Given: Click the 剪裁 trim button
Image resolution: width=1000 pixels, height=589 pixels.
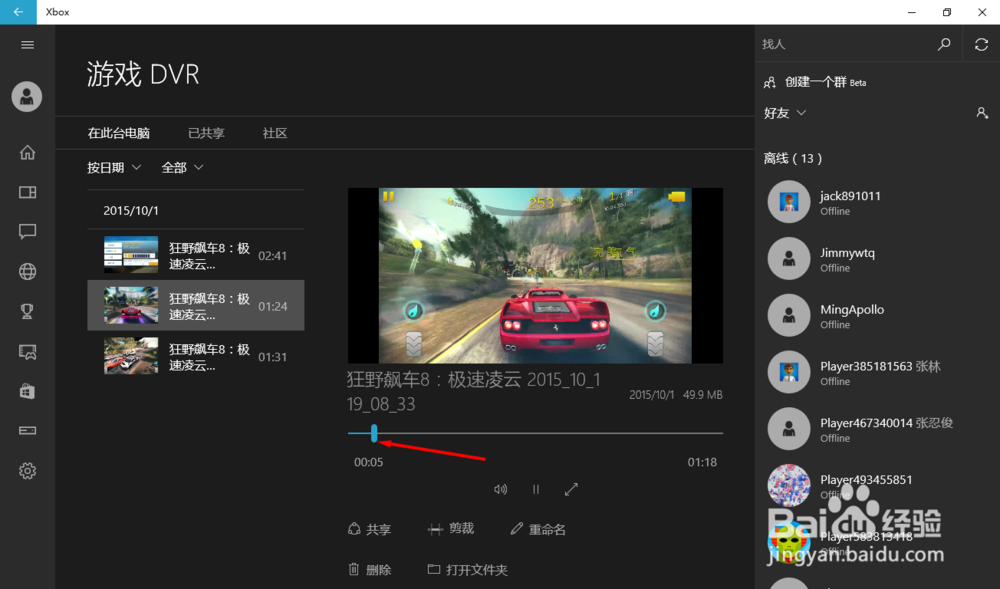Looking at the screenshot, I should [x=451, y=529].
